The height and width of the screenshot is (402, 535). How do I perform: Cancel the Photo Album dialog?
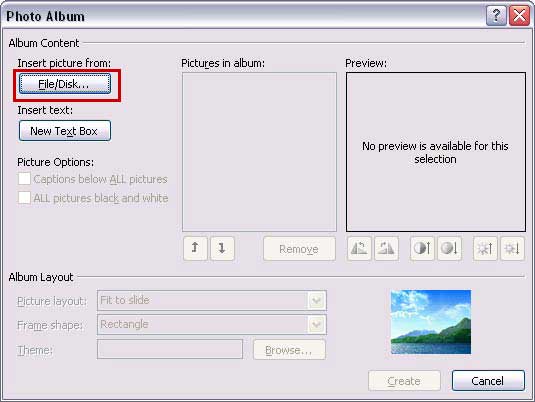(488, 381)
